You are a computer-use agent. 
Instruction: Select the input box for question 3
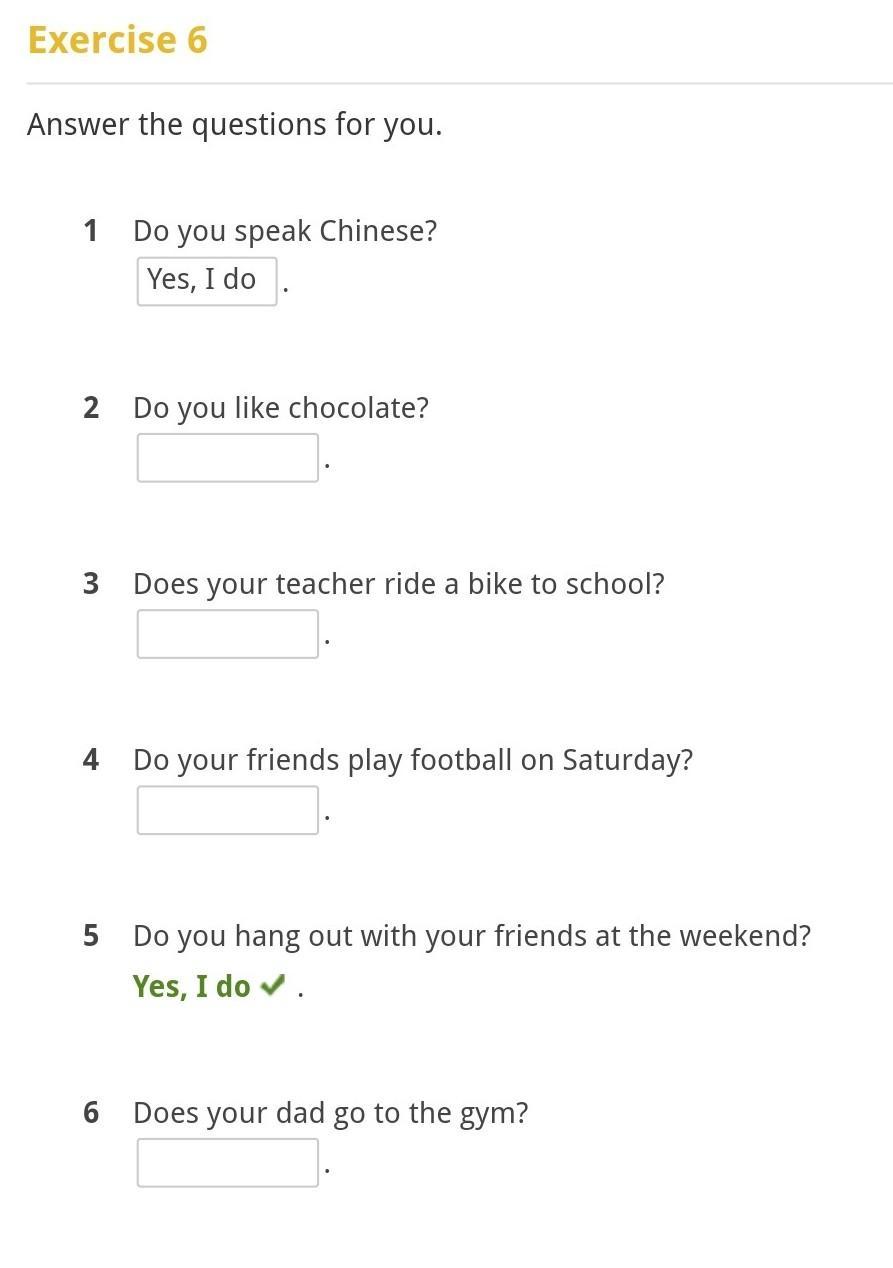click(x=228, y=634)
